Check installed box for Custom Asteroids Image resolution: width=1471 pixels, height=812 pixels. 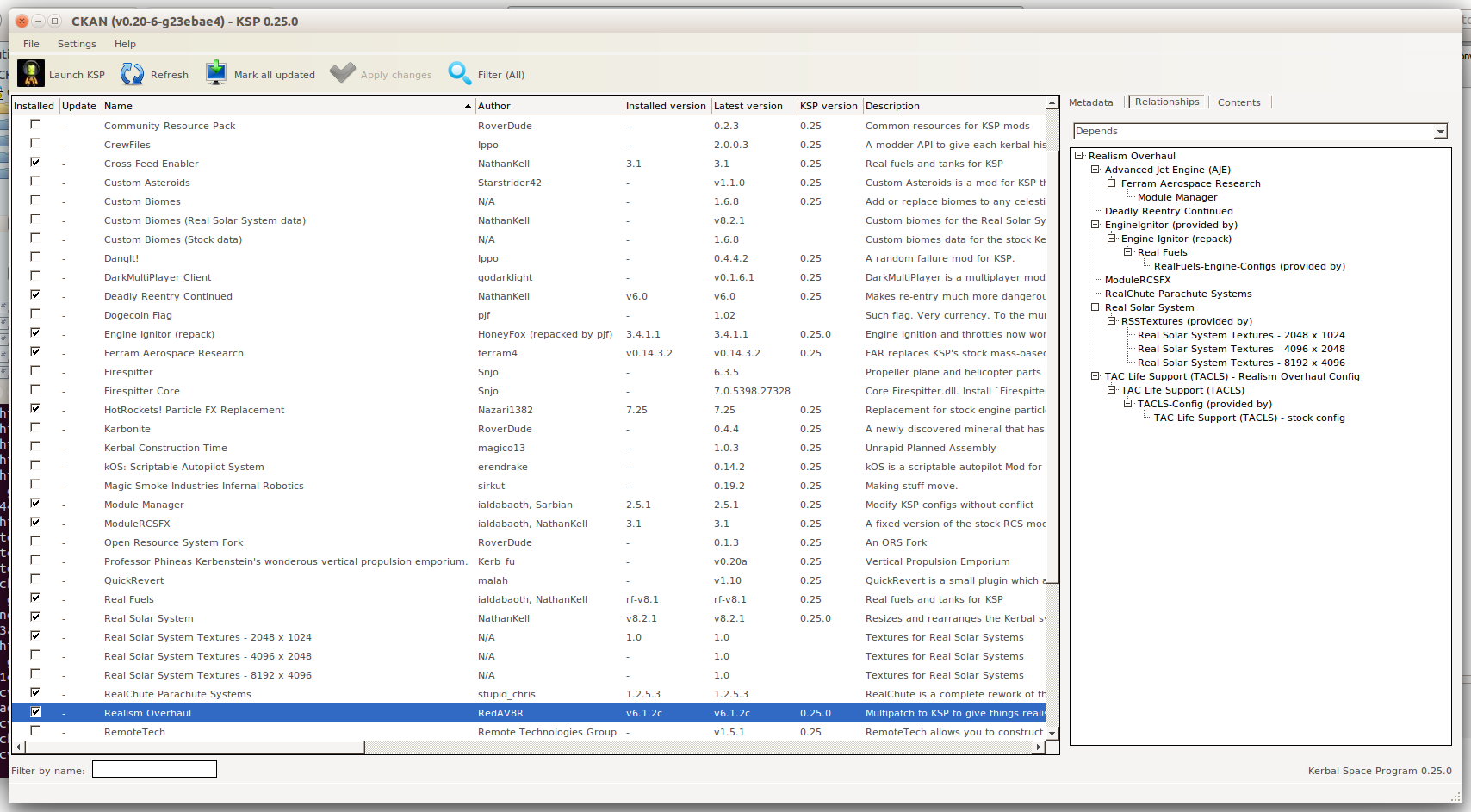point(35,181)
